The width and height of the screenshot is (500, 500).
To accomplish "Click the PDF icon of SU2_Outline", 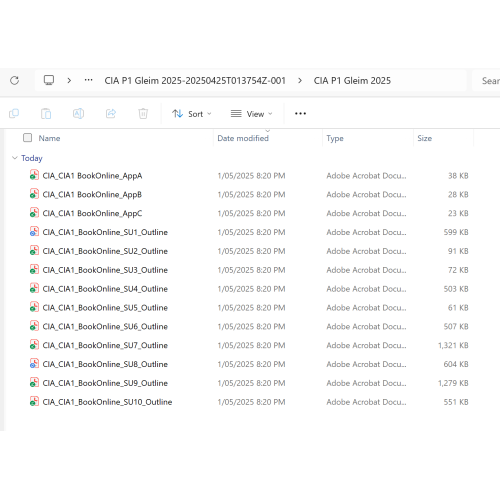I will 34,251.
